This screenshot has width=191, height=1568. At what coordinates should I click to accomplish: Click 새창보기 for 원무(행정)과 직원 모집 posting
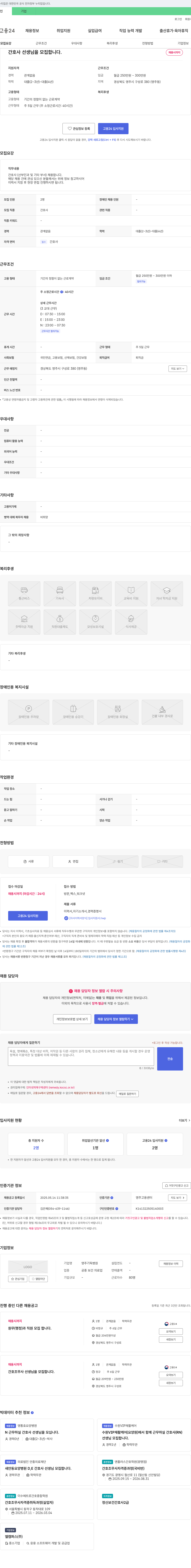[x=171, y=1339]
